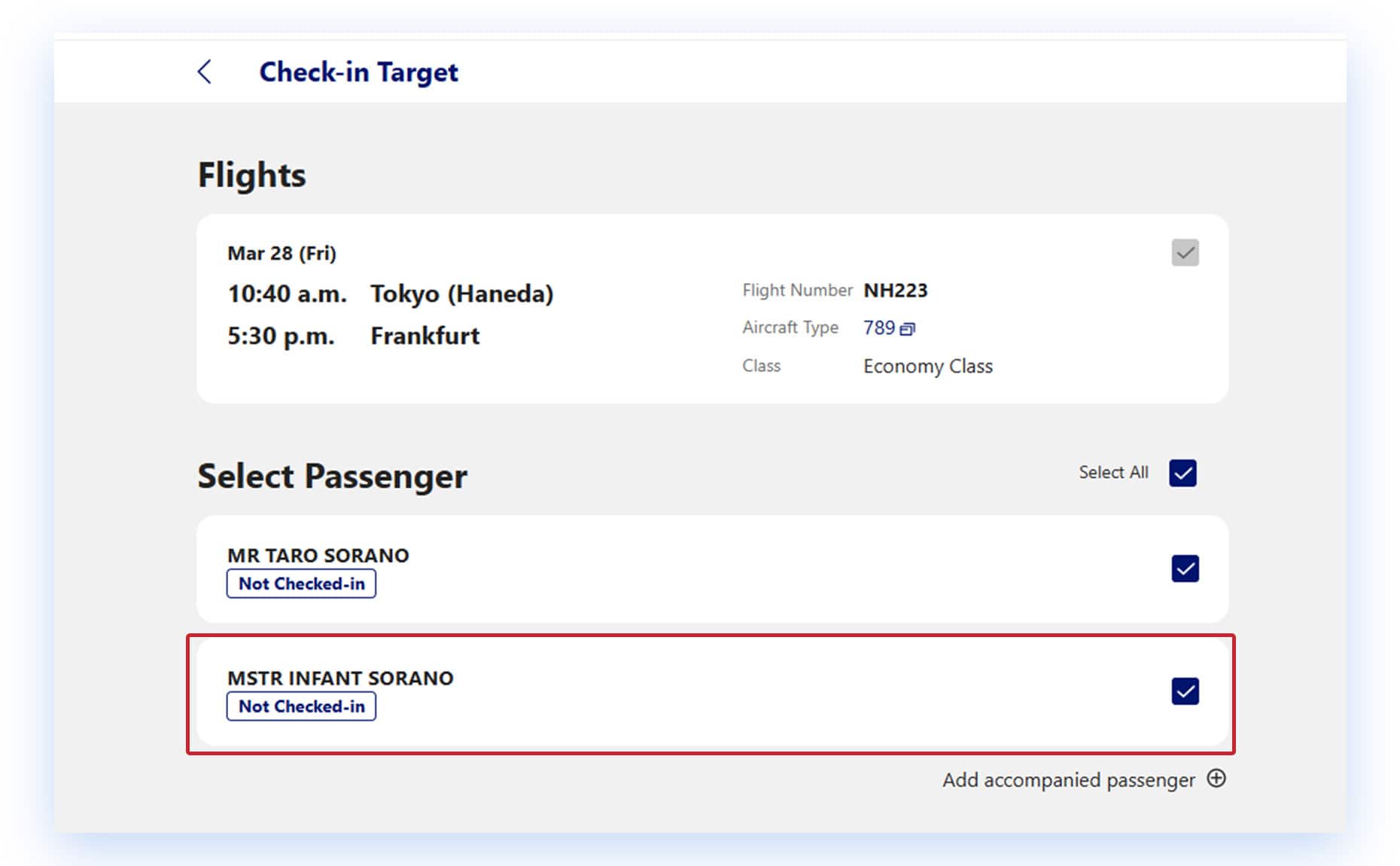Click the Select All label text
The image size is (1400, 866).
pyautogui.click(x=1113, y=473)
